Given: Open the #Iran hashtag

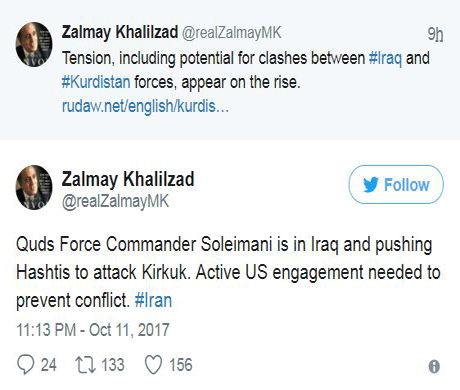Looking at the screenshot, I should click(x=153, y=300).
